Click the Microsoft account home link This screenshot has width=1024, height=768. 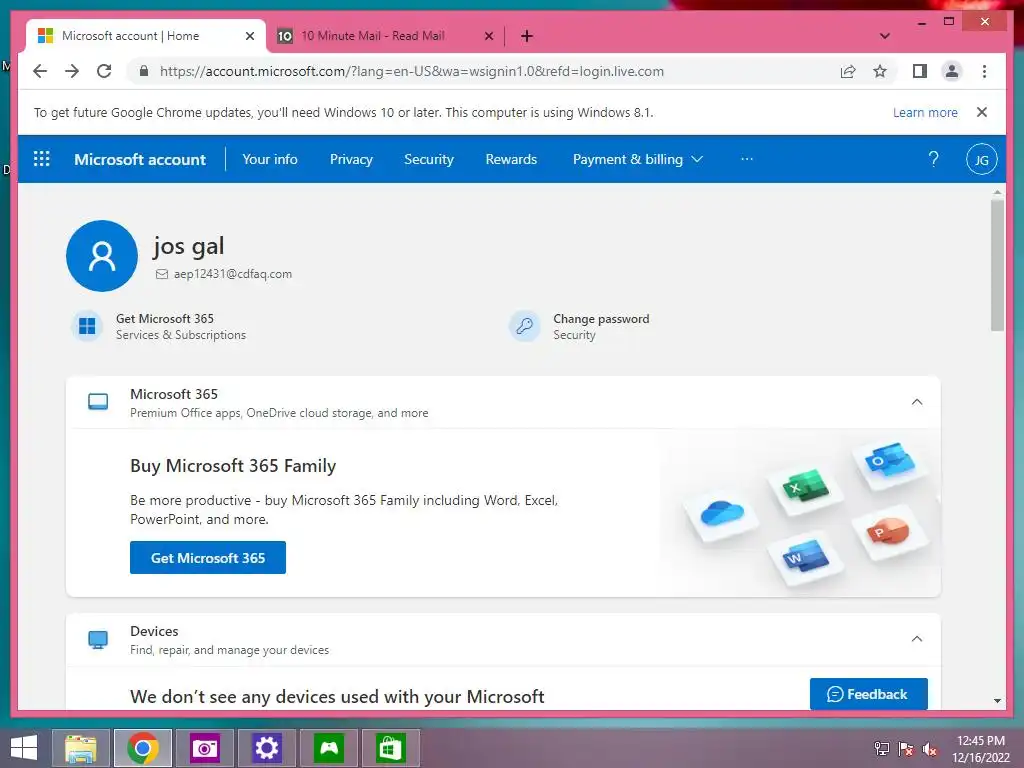[140, 159]
